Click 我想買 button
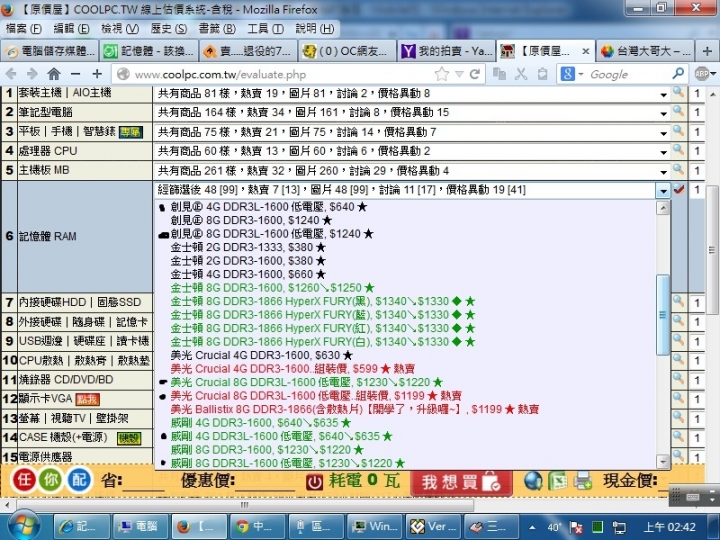 tap(461, 482)
